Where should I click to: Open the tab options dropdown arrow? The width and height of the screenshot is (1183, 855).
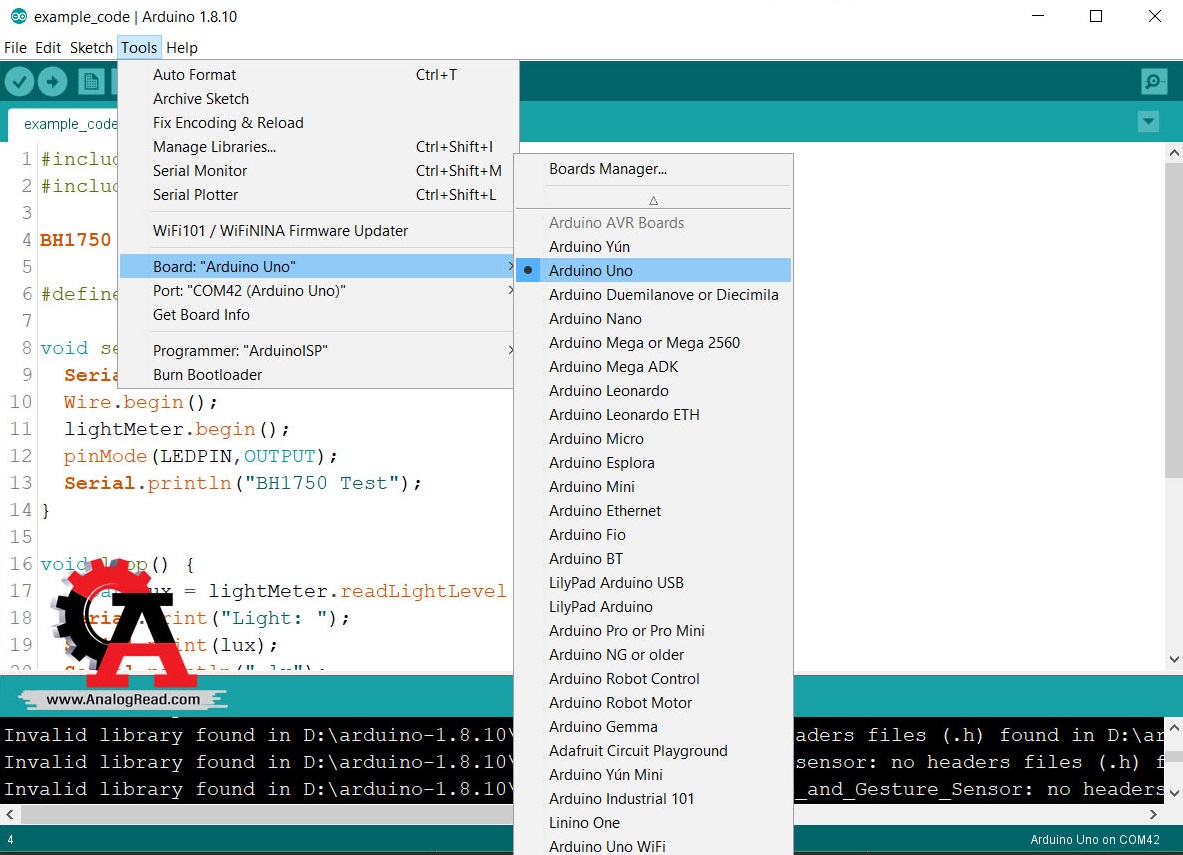coord(1148,121)
